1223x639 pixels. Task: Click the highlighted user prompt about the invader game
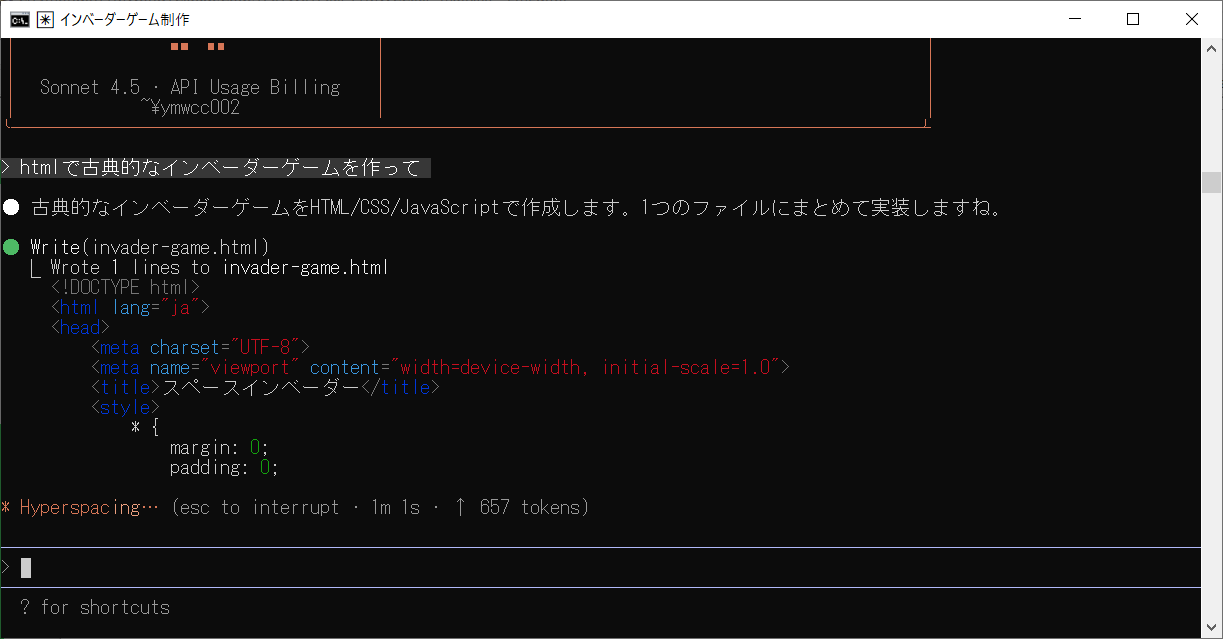click(220, 168)
